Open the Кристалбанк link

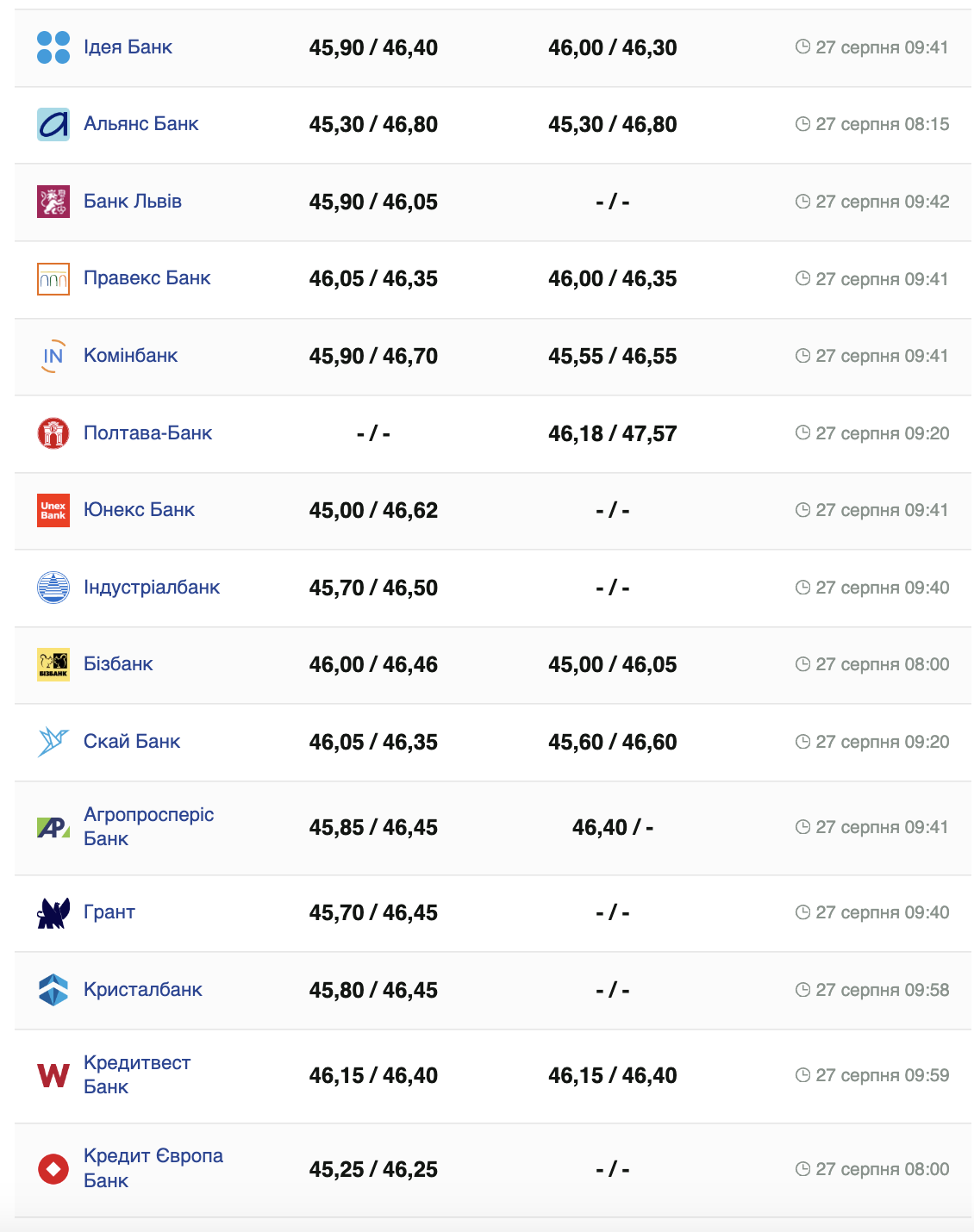[142, 990]
